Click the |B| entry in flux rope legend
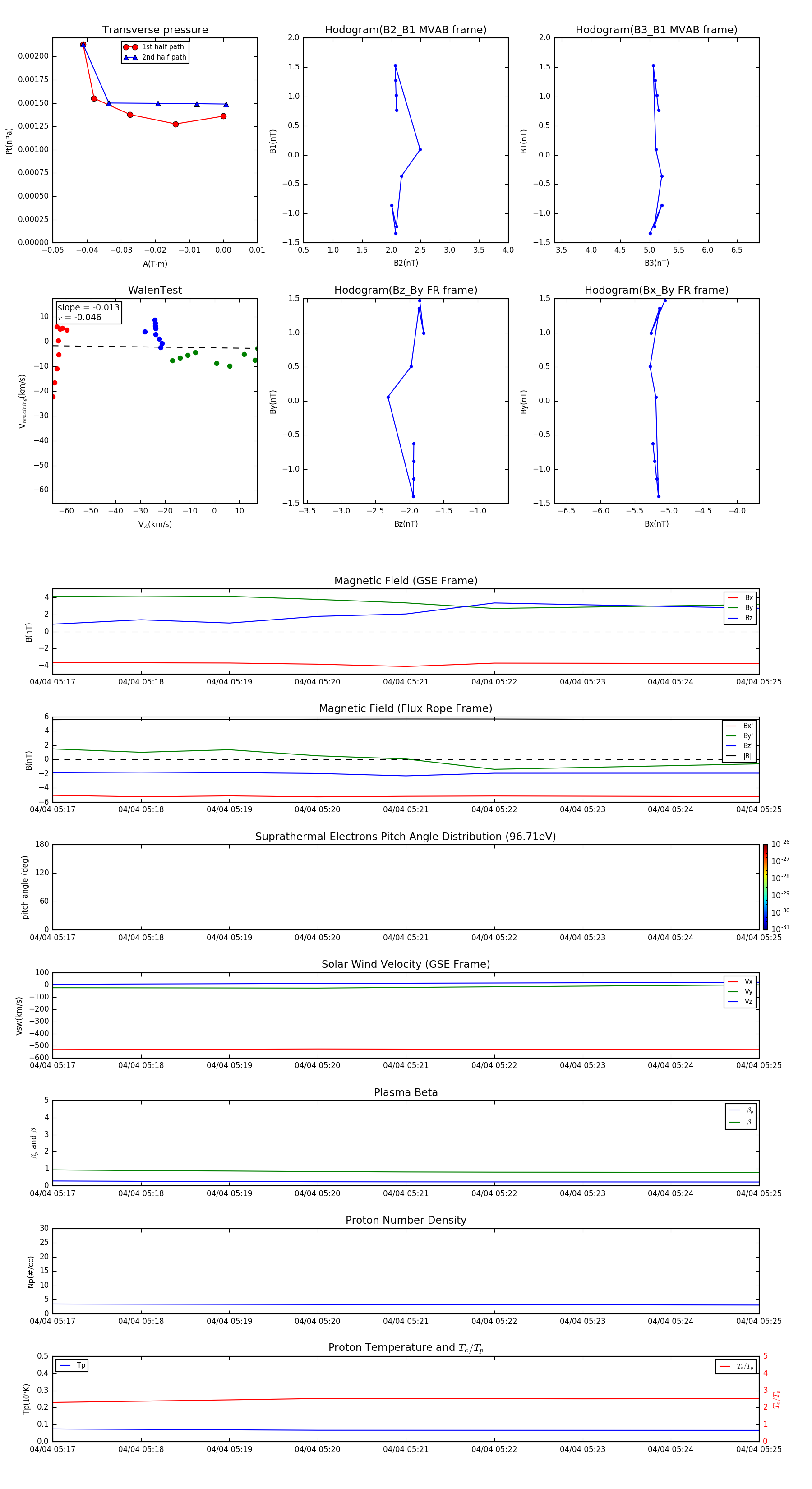Viewport: 812px width, 1489px height. [x=740, y=756]
